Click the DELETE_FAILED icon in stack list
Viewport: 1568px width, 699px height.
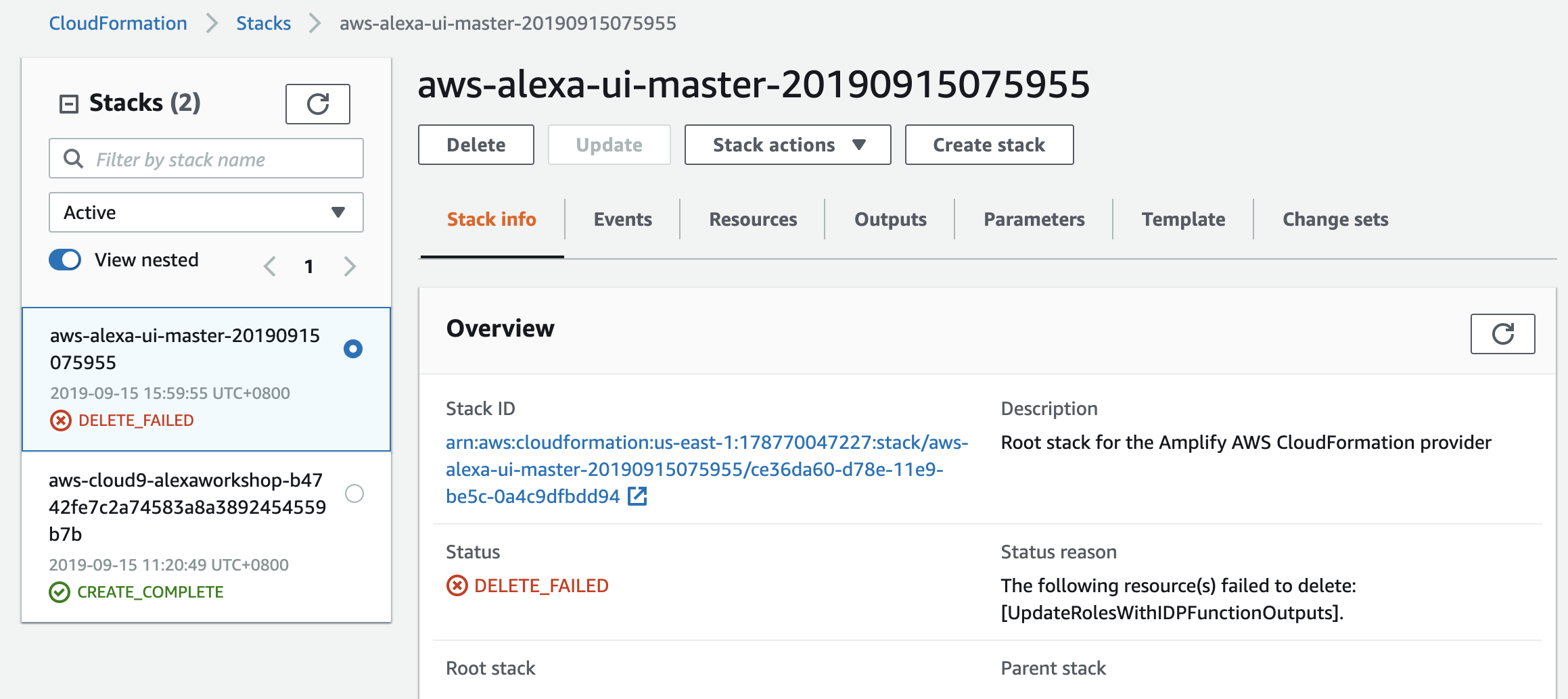pos(61,420)
